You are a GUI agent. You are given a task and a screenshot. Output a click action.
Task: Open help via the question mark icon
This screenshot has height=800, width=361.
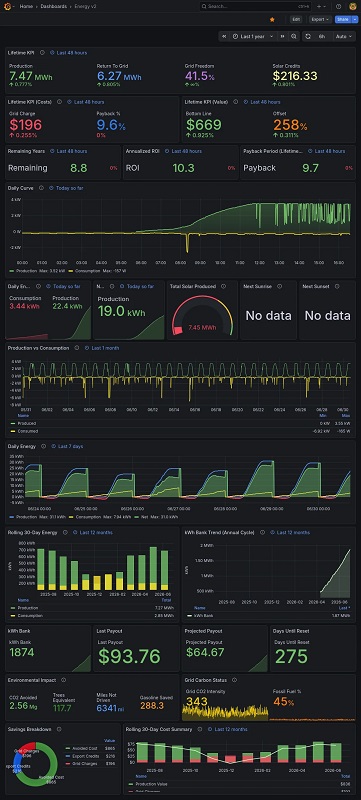339,6
